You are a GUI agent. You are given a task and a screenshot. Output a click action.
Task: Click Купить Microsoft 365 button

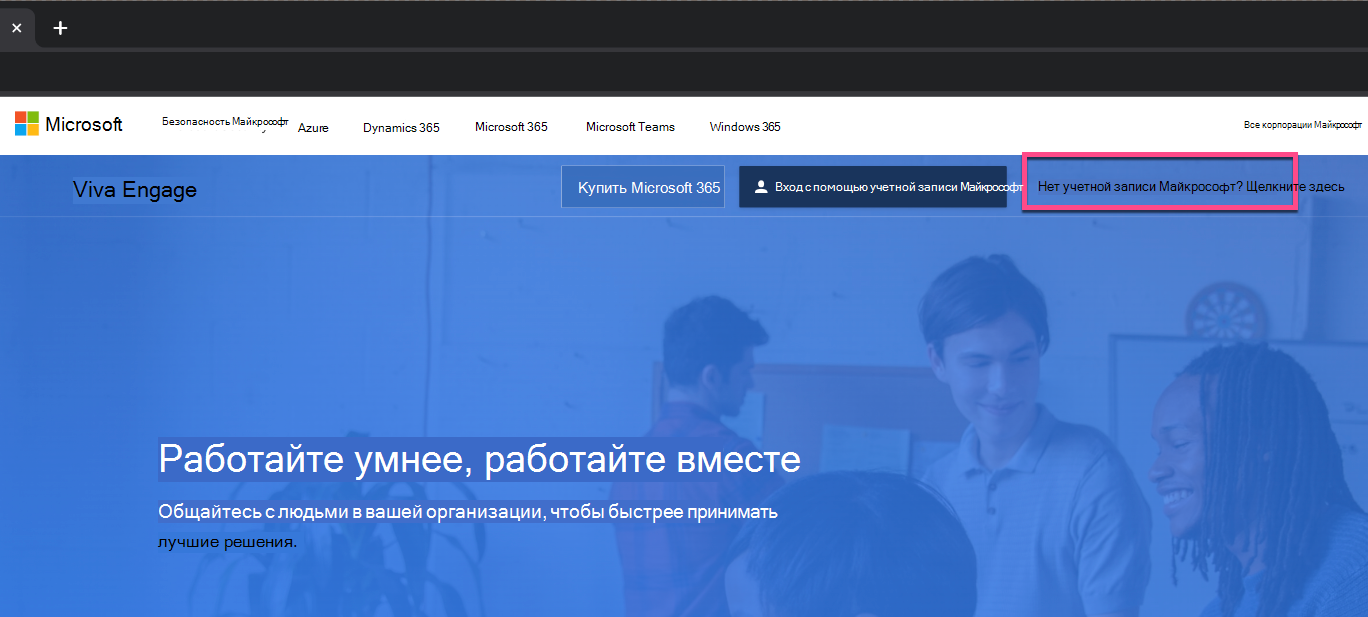(643, 187)
